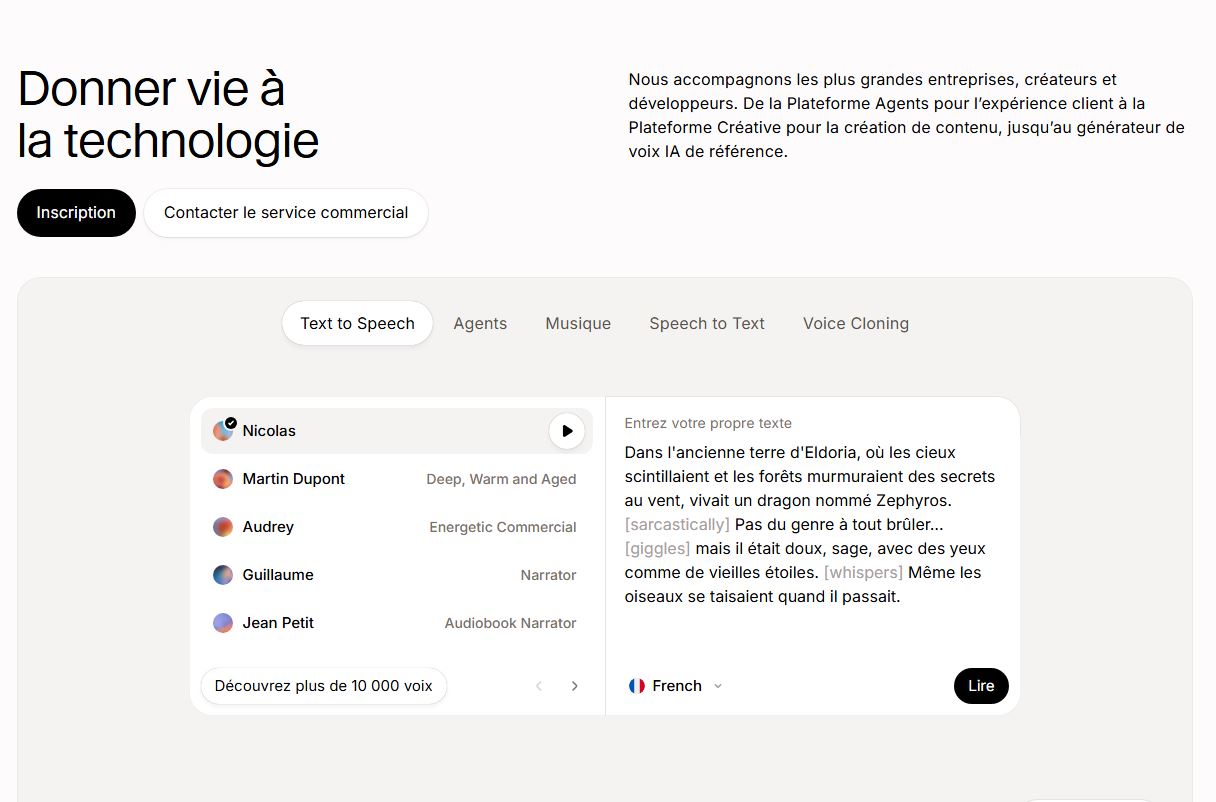Click into the Eldoria text input area

coord(810,525)
